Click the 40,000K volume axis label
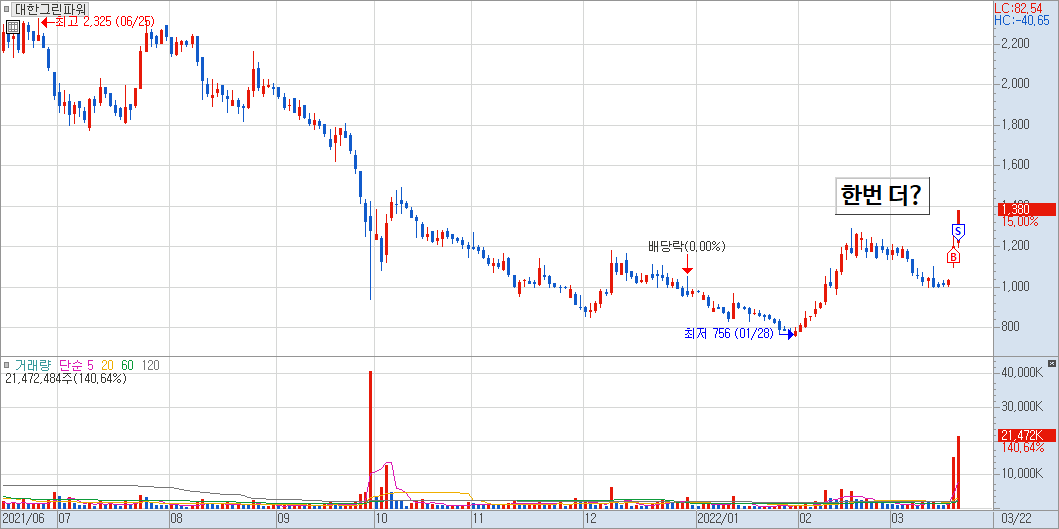This screenshot has height=529, width=1059. coord(1022,372)
